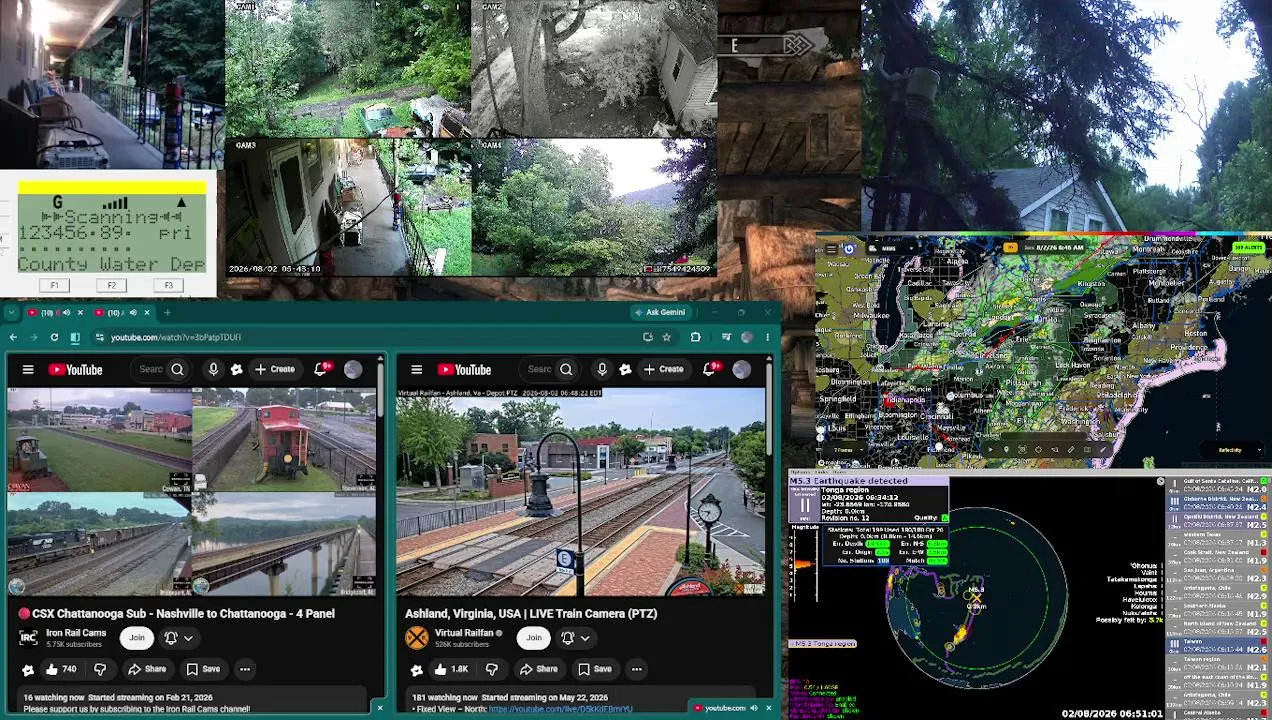Open Virtual Railfan channel avatar
Viewport: 1272px width, 720px height.
[x=417, y=637]
